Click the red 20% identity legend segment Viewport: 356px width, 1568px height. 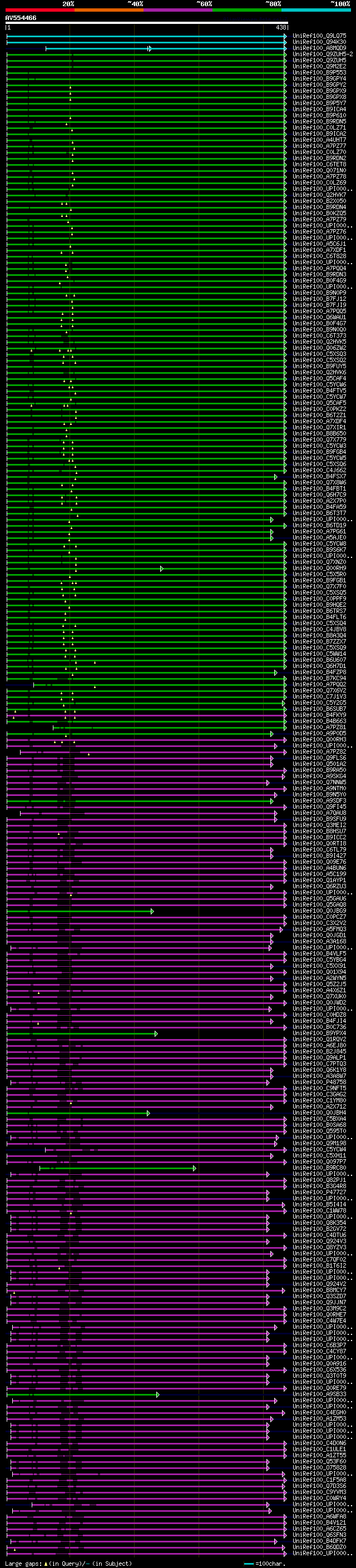(39, 10)
